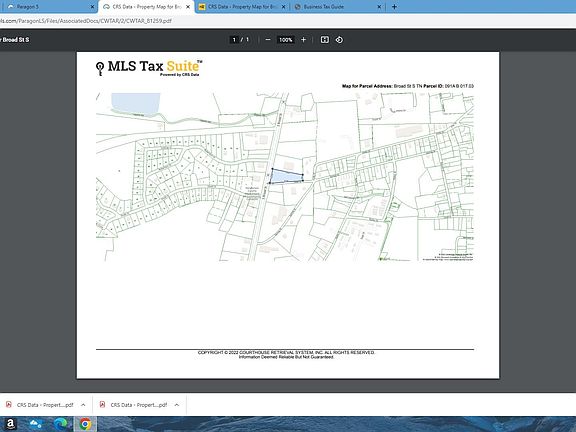This screenshot has width=576, height=432.
Task: Switch to the Paragon 5 tab
Action: pyautogui.click(x=48, y=7)
